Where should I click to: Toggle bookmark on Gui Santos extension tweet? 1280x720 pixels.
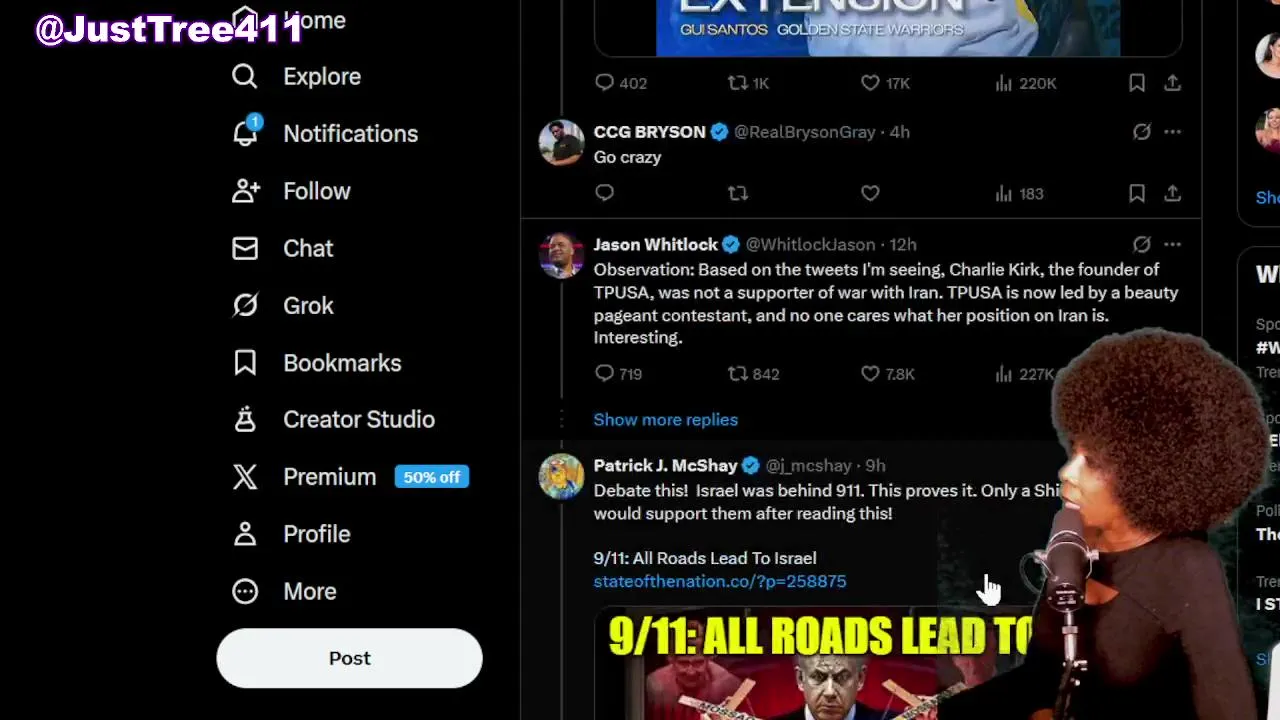click(1137, 83)
